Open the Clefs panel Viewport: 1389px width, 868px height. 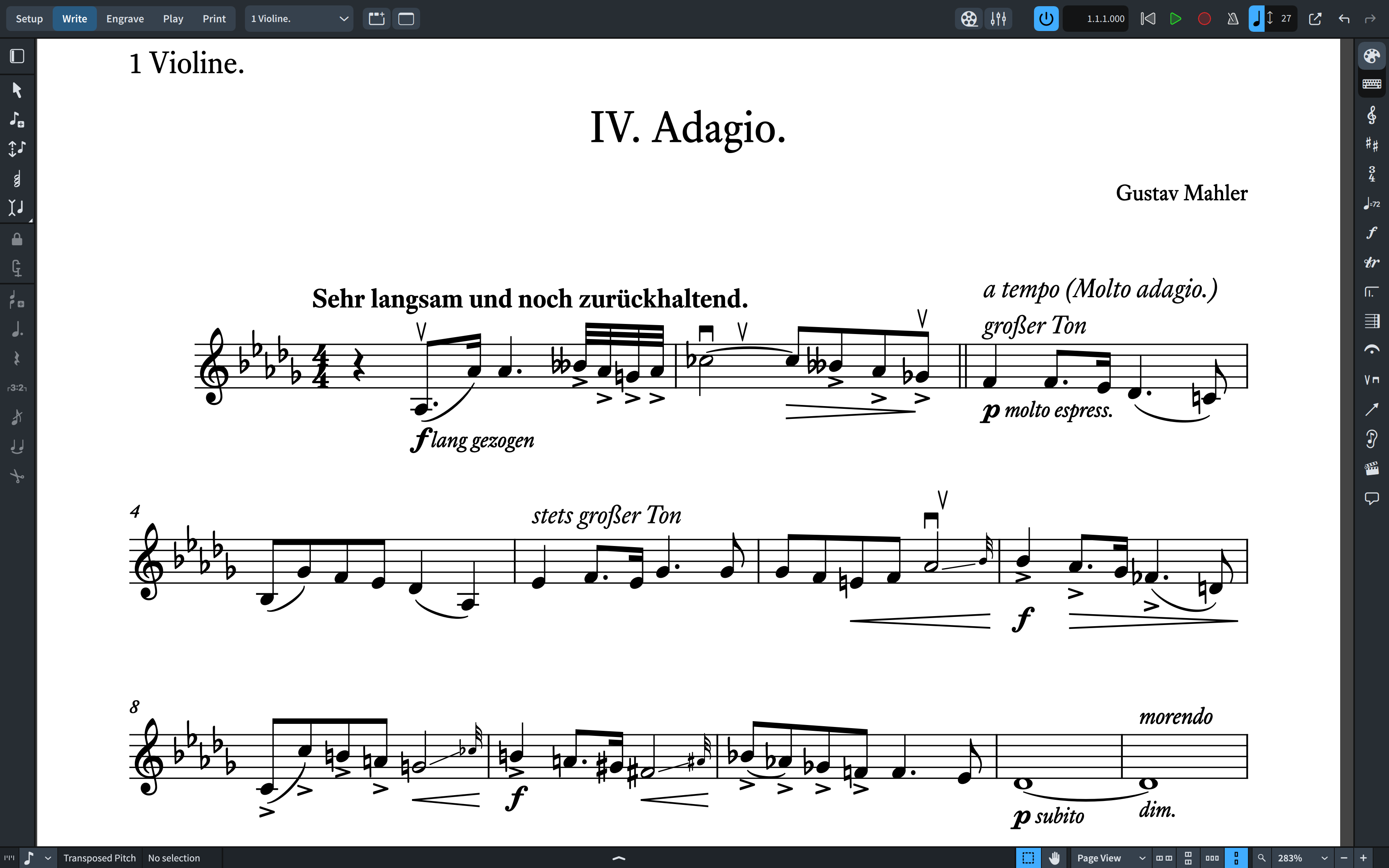1372,115
